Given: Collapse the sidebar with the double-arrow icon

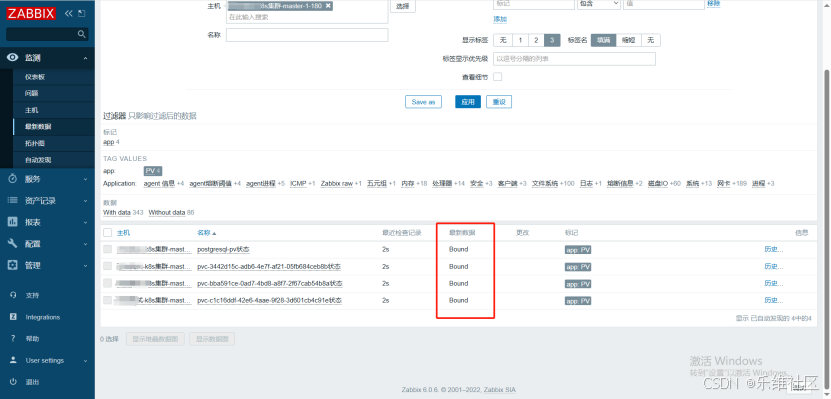Looking at the screenshot, I should (68, 14).
